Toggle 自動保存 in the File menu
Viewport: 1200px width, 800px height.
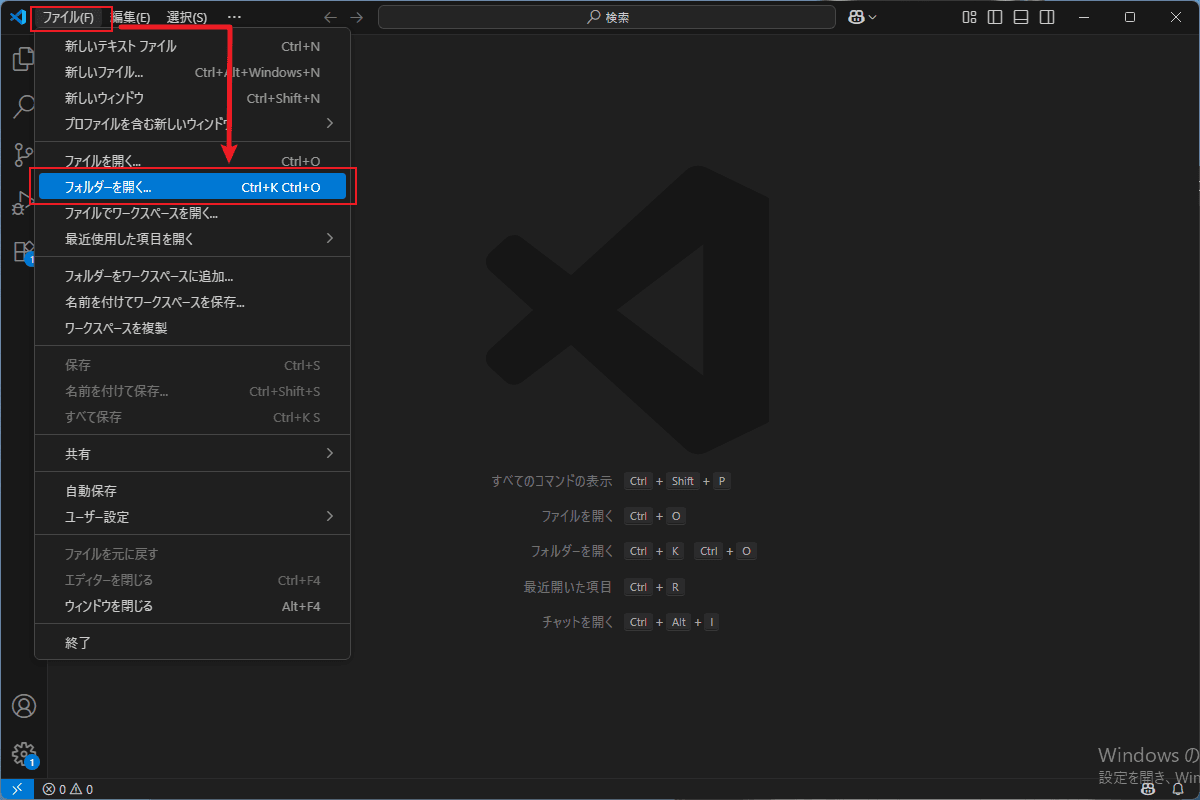[193, 491]
